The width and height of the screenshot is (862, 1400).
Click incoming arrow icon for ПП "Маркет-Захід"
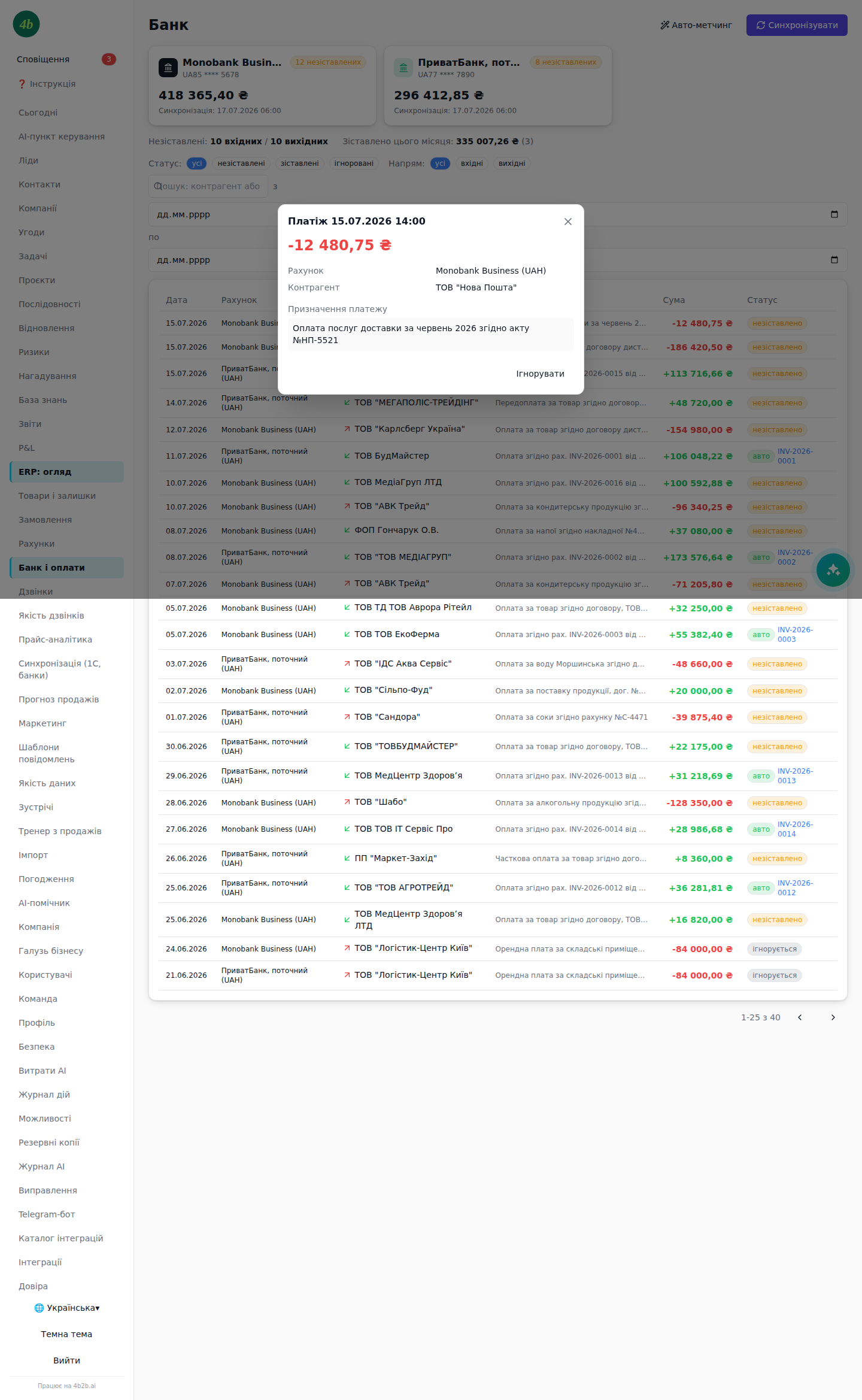click(x=347, y=859)
